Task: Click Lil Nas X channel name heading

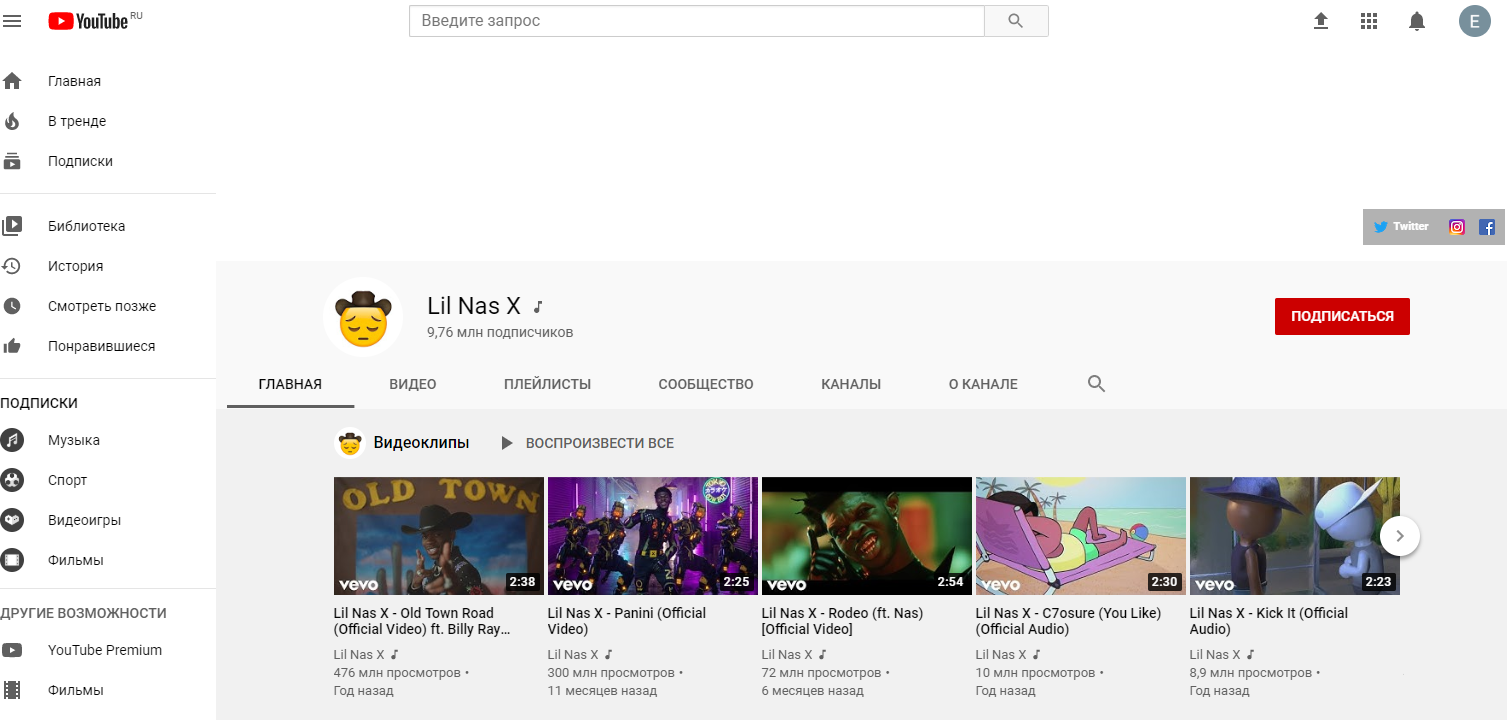Action: pyautogui.click(x=474, y=306)
